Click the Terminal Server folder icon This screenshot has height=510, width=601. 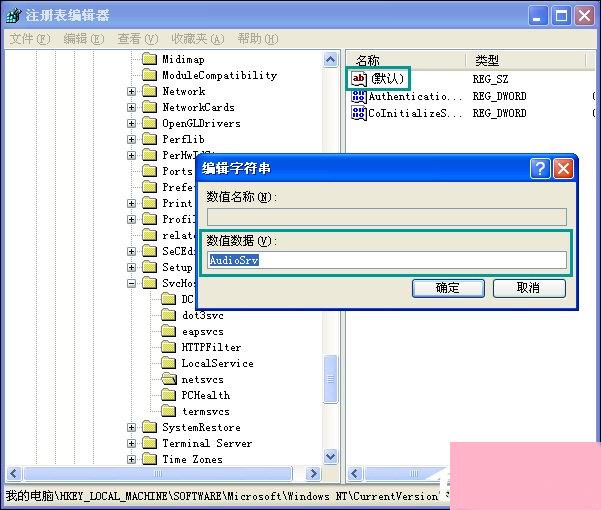coord(149,443)
